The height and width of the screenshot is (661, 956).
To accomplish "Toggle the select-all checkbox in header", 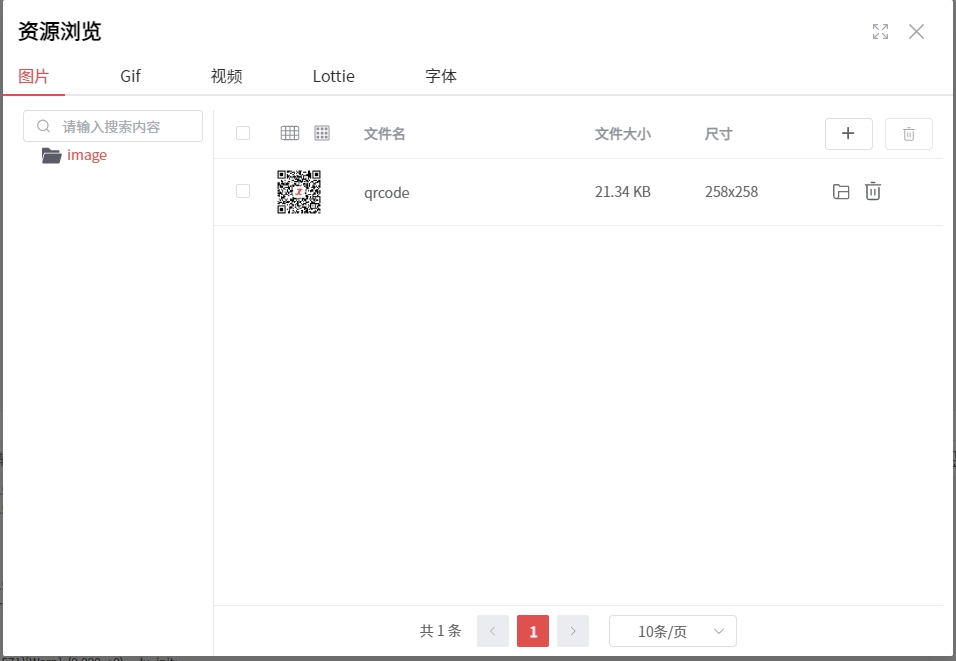I will [243, 133].
